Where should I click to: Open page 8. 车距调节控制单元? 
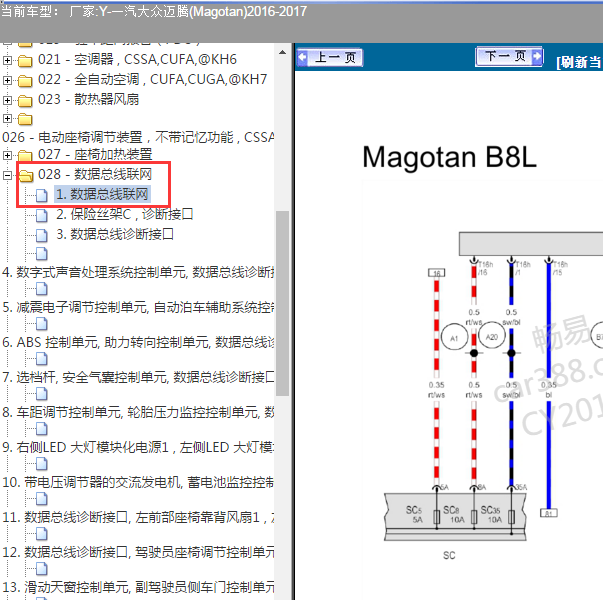[138, 412]
